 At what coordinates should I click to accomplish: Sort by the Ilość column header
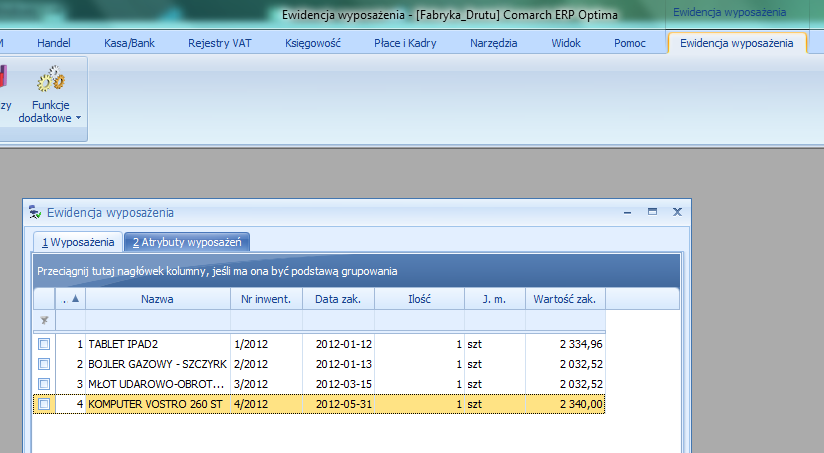[x=419, y=299]
